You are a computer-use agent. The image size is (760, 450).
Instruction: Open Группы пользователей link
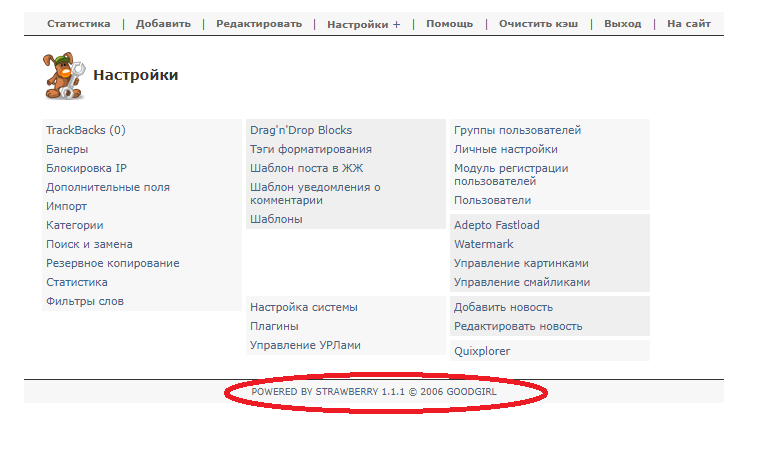pos(518,130)
